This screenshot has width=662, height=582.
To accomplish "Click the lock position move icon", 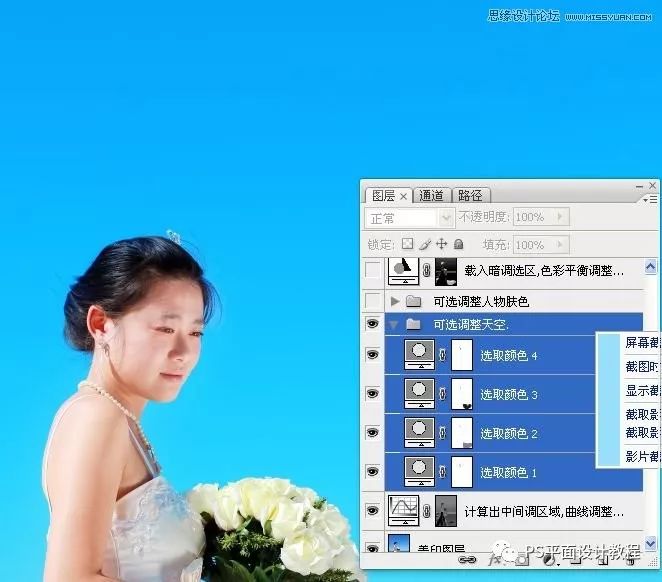I will point(442,244).
